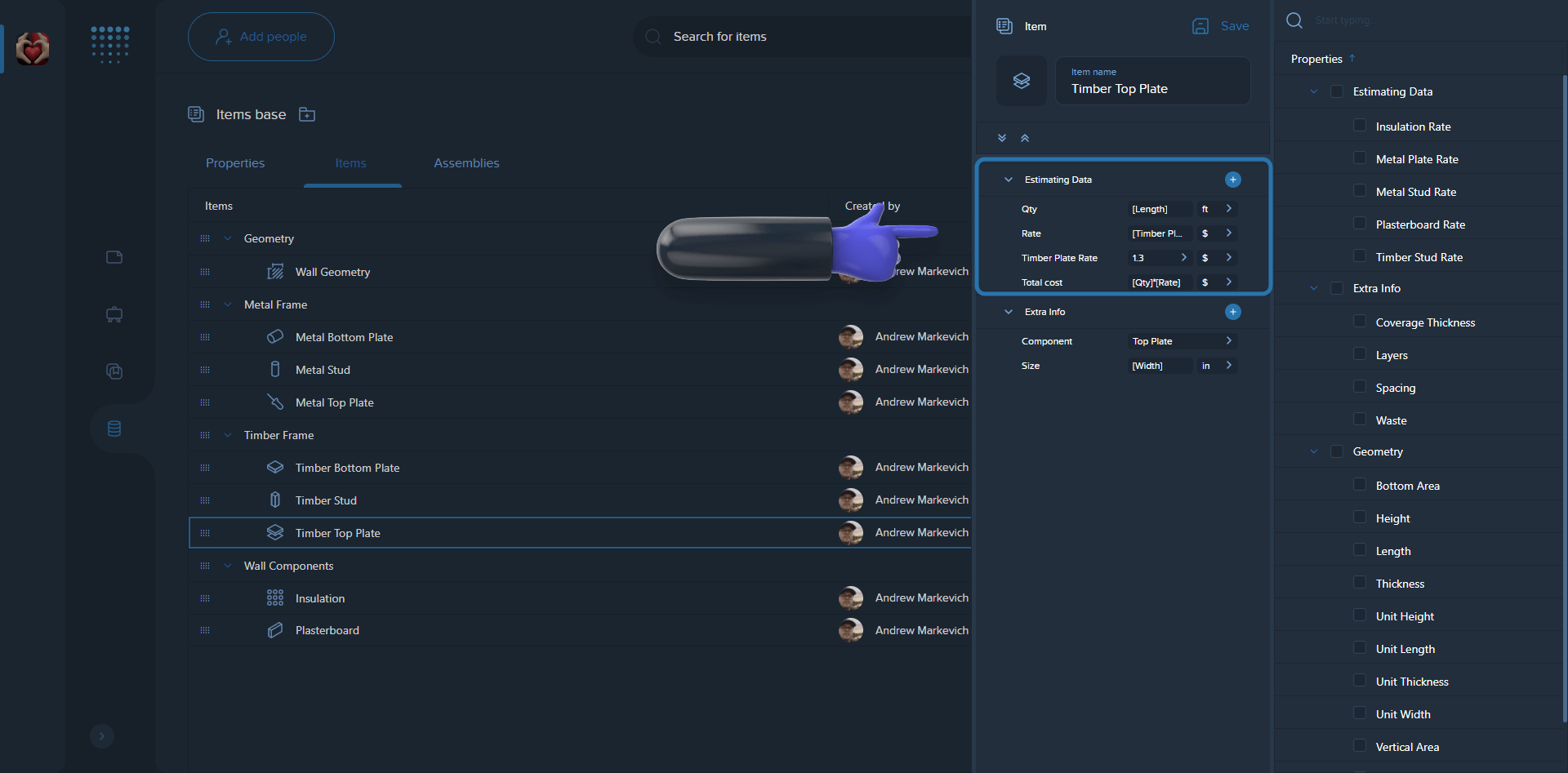
Task: Add property to Estimating Data with plus
Action: point(1233,180)
